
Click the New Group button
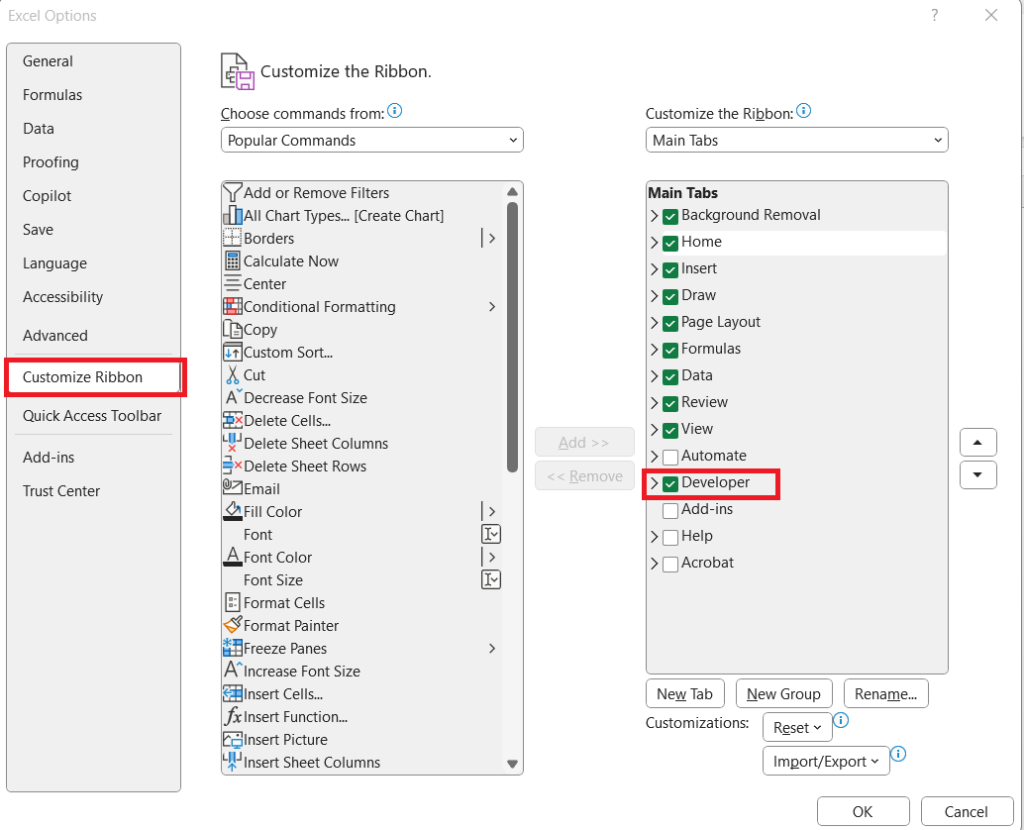coord(783,693)
